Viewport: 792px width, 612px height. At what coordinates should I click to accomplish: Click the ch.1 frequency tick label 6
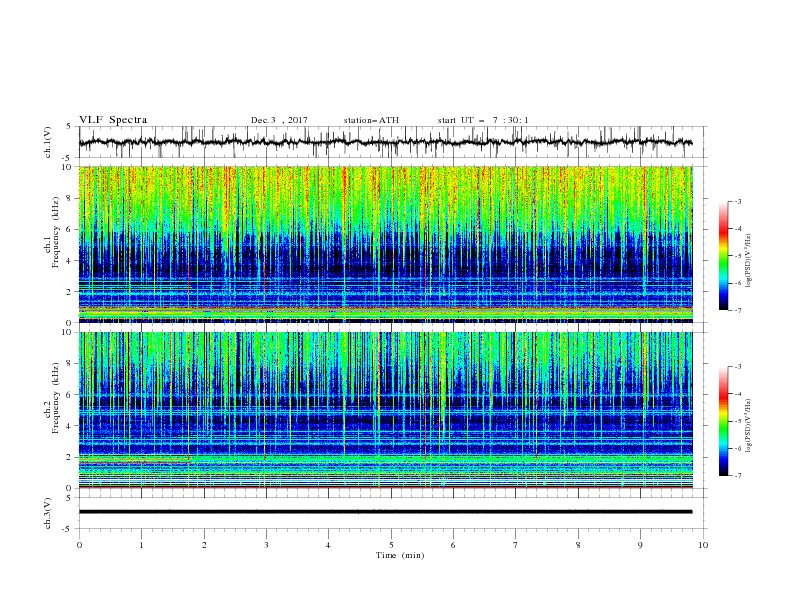70,229
